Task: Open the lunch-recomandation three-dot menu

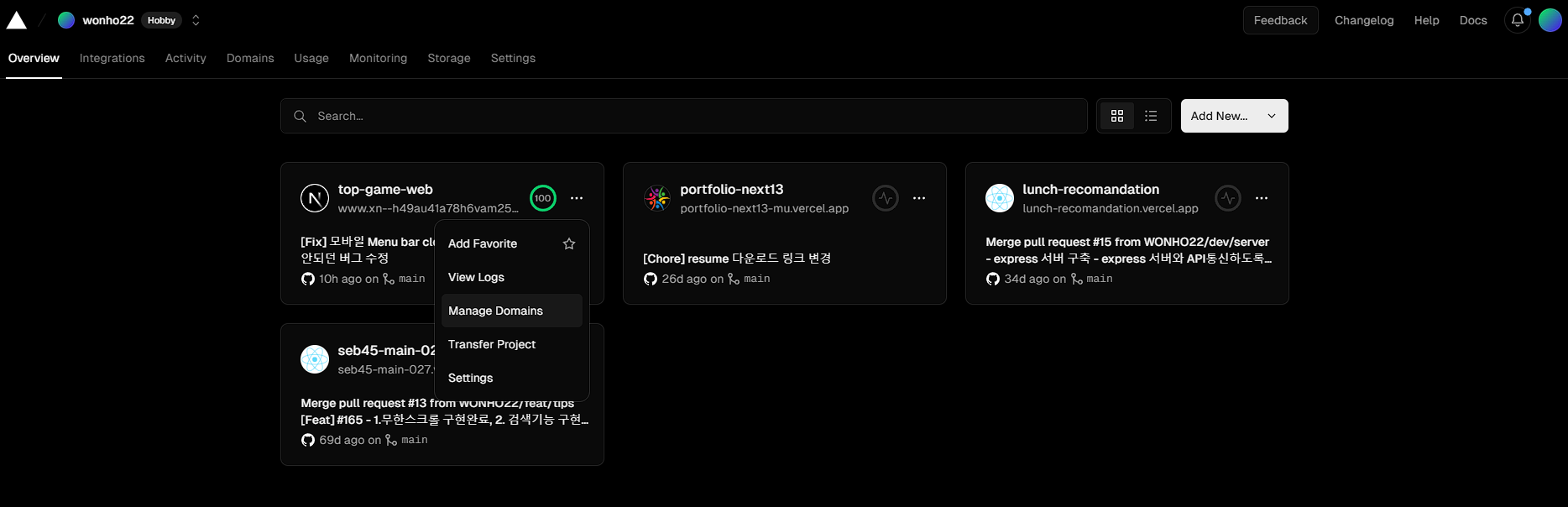Action: 1262,198
